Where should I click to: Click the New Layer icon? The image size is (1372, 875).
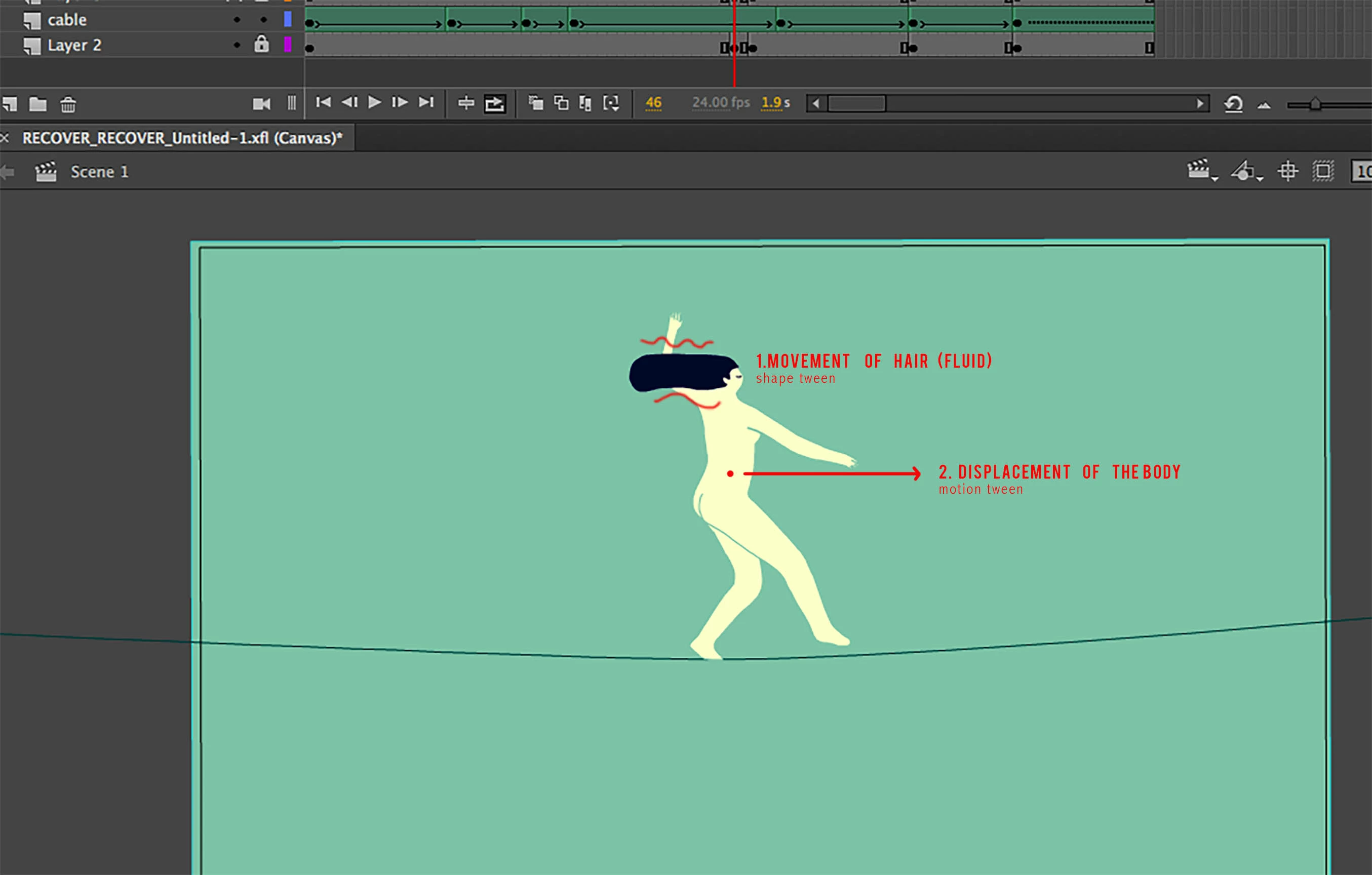[x=10, y=104]
